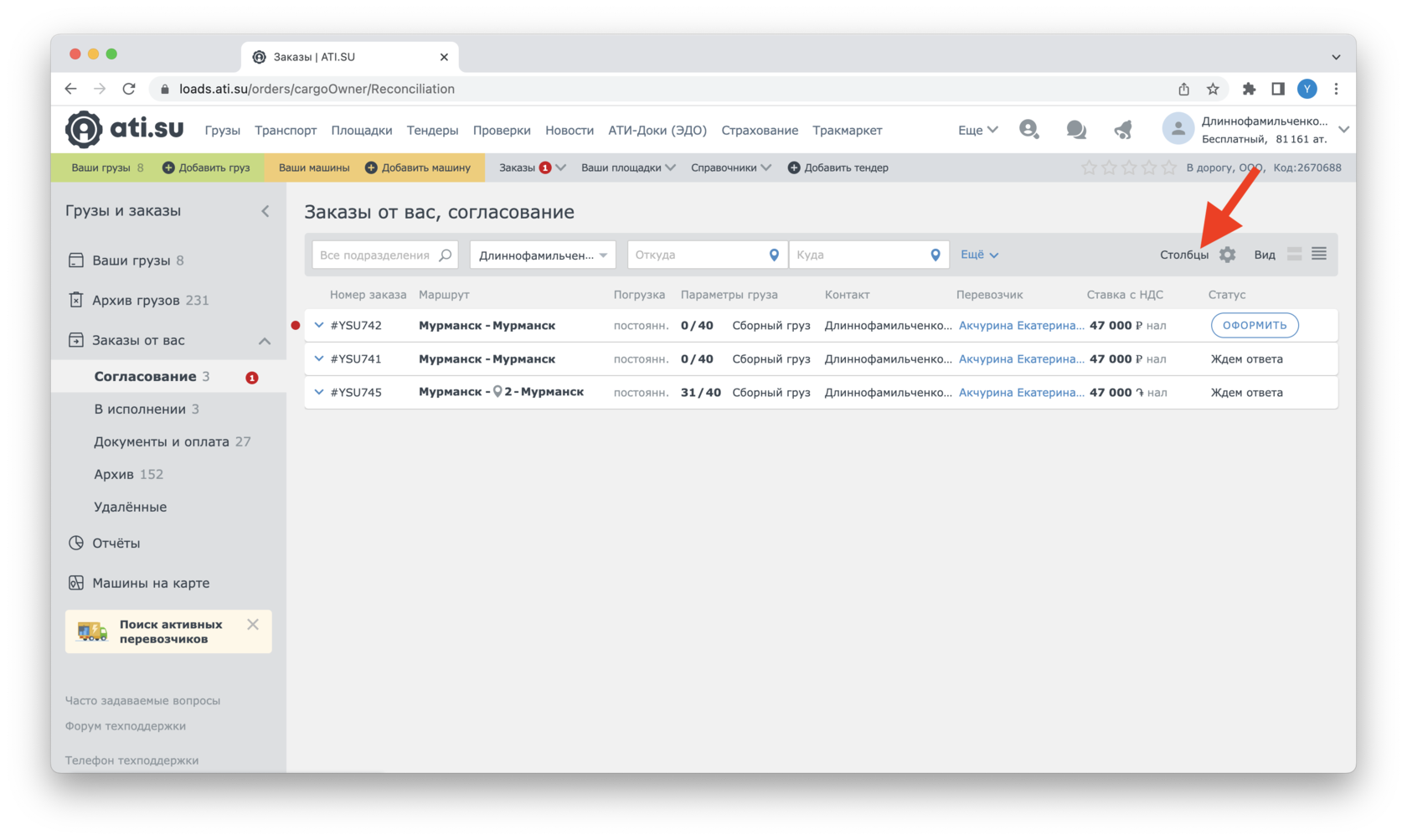Click the Ваши машины tab in toolbar

tap(314, 167)
